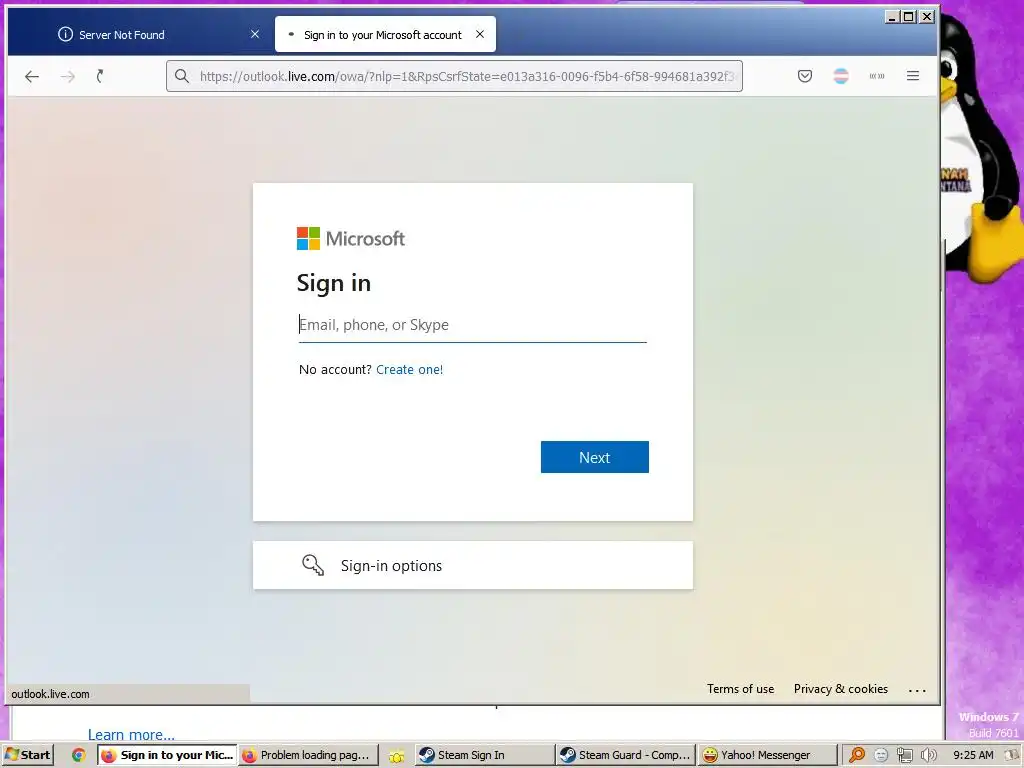Minimize the Firefox window

[891, 17]
